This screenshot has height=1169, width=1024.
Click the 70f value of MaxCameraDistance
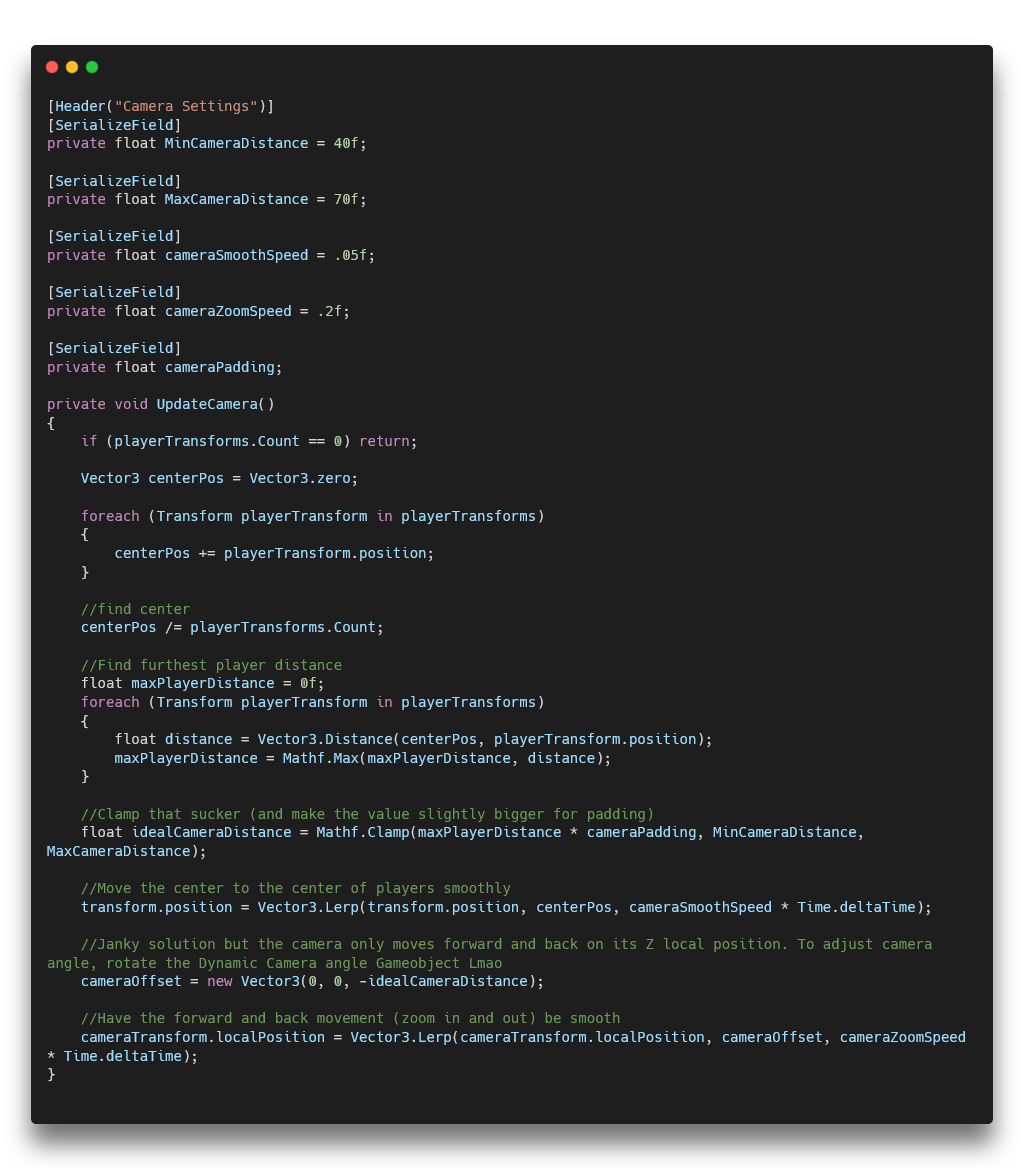point(346,199)
